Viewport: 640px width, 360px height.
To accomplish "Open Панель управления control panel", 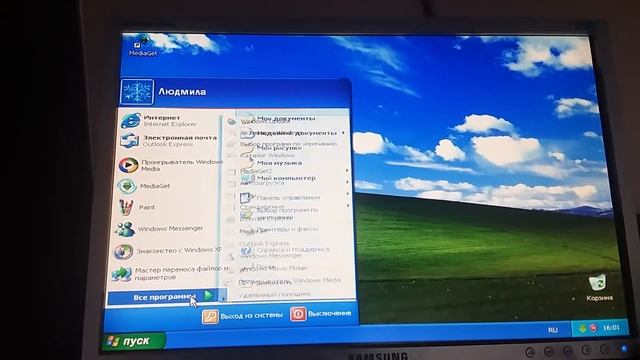I will coord(288,198).
